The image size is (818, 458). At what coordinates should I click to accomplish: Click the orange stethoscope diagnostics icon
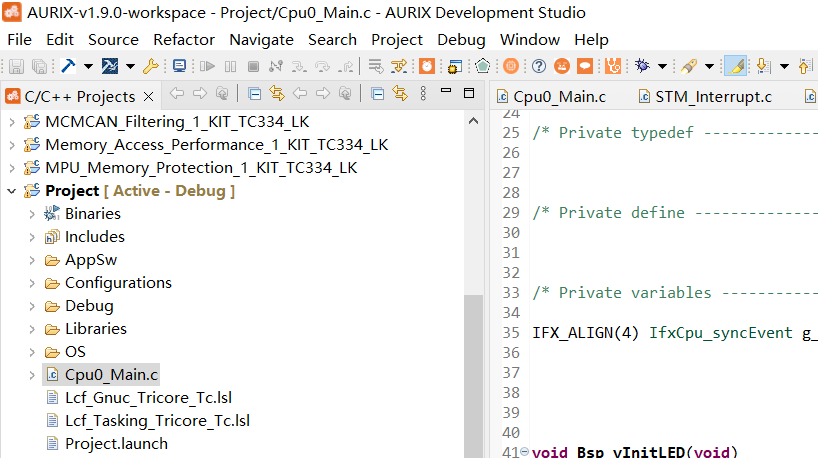coord(613,66)
